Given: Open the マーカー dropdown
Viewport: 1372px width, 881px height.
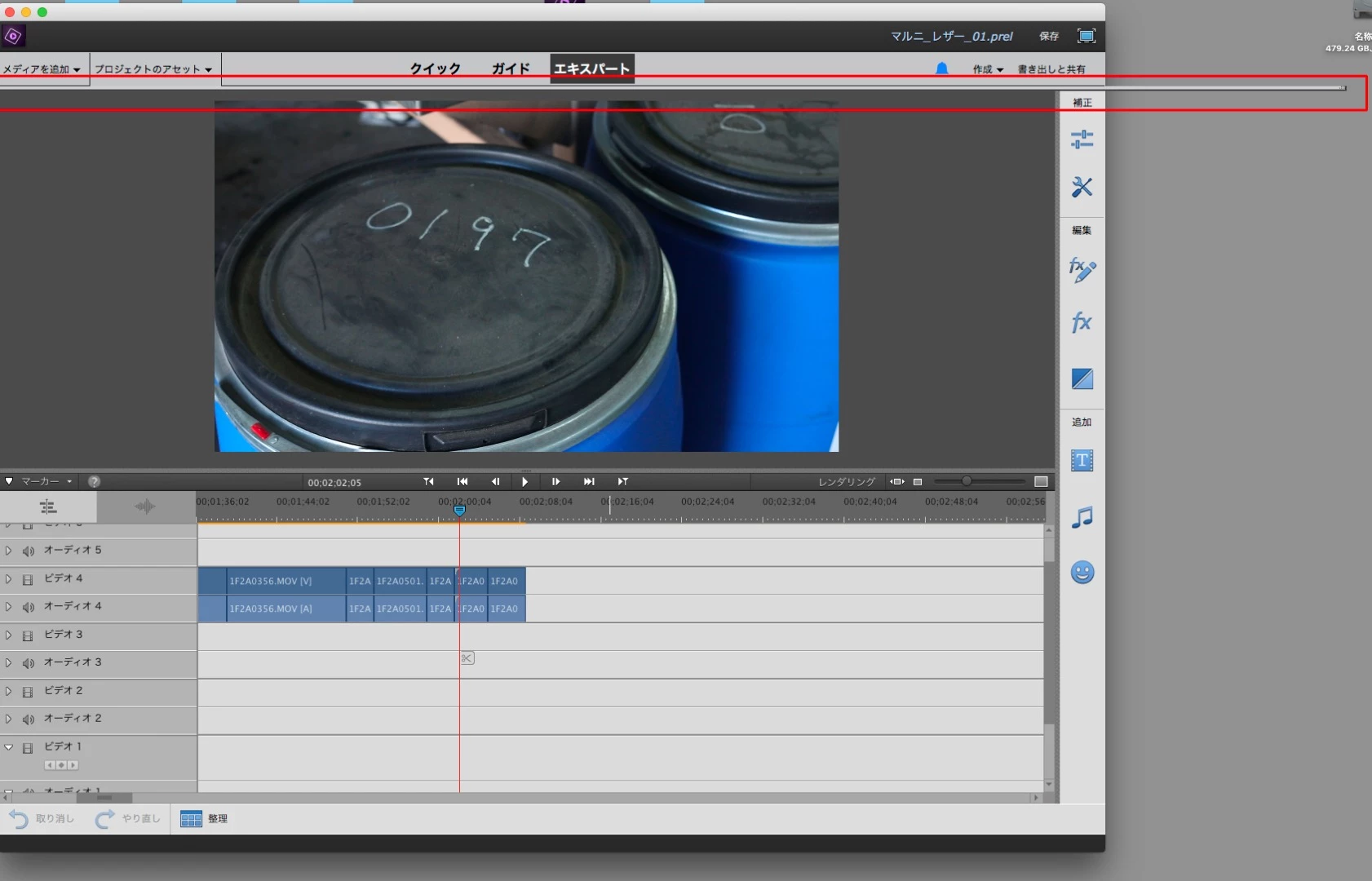Looking at the screenshot, I should pos(46,482).
